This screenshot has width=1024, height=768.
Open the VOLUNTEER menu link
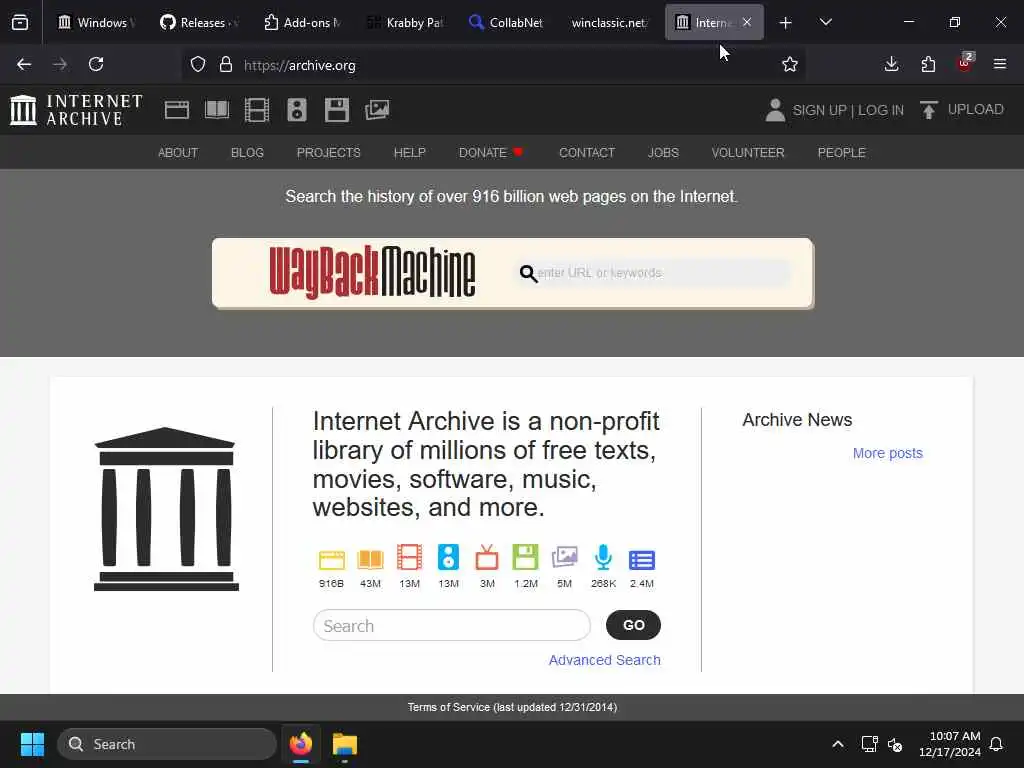(x=748, y=153)
